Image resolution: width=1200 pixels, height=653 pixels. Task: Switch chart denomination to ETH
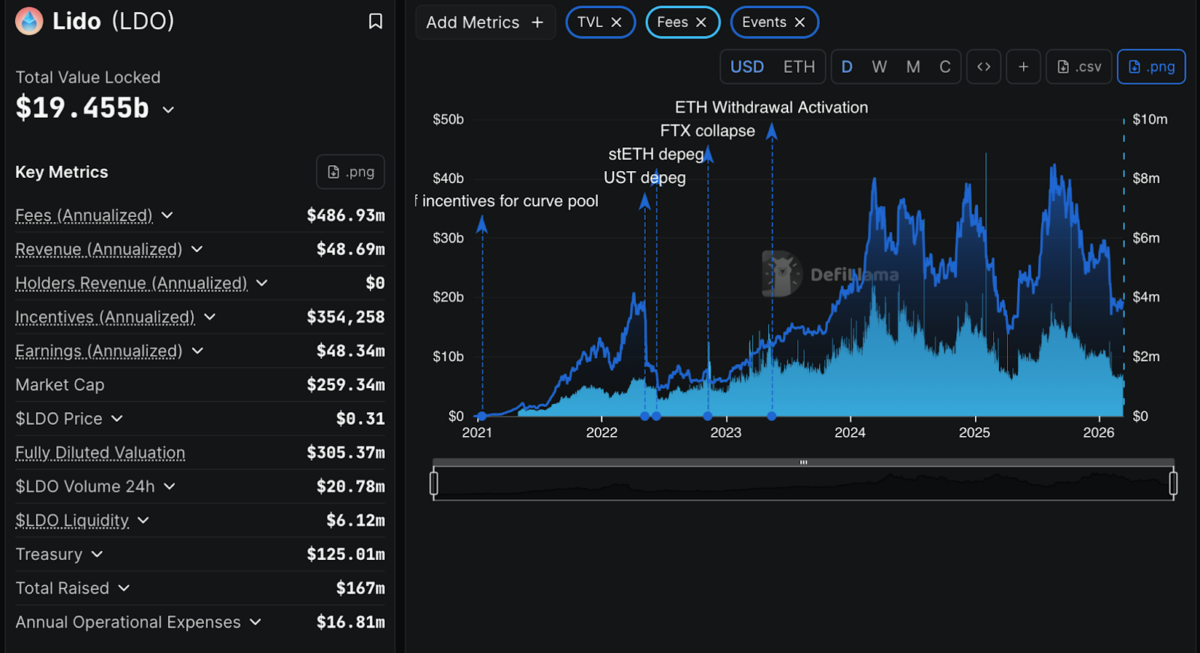click(799, 67)
